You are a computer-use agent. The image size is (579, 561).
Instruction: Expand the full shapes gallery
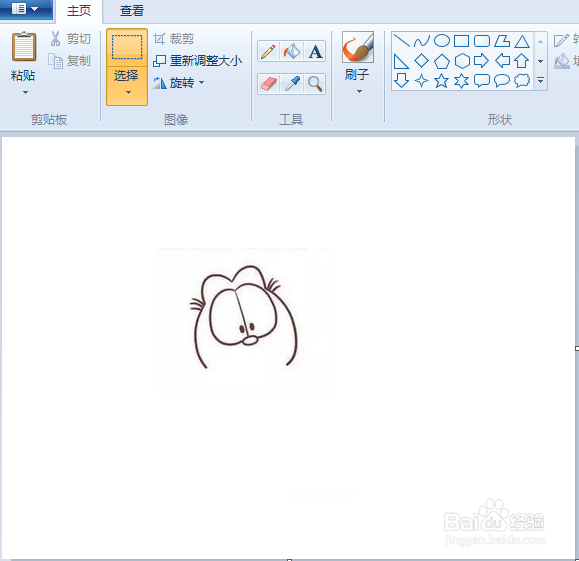(x=540, y=80)
